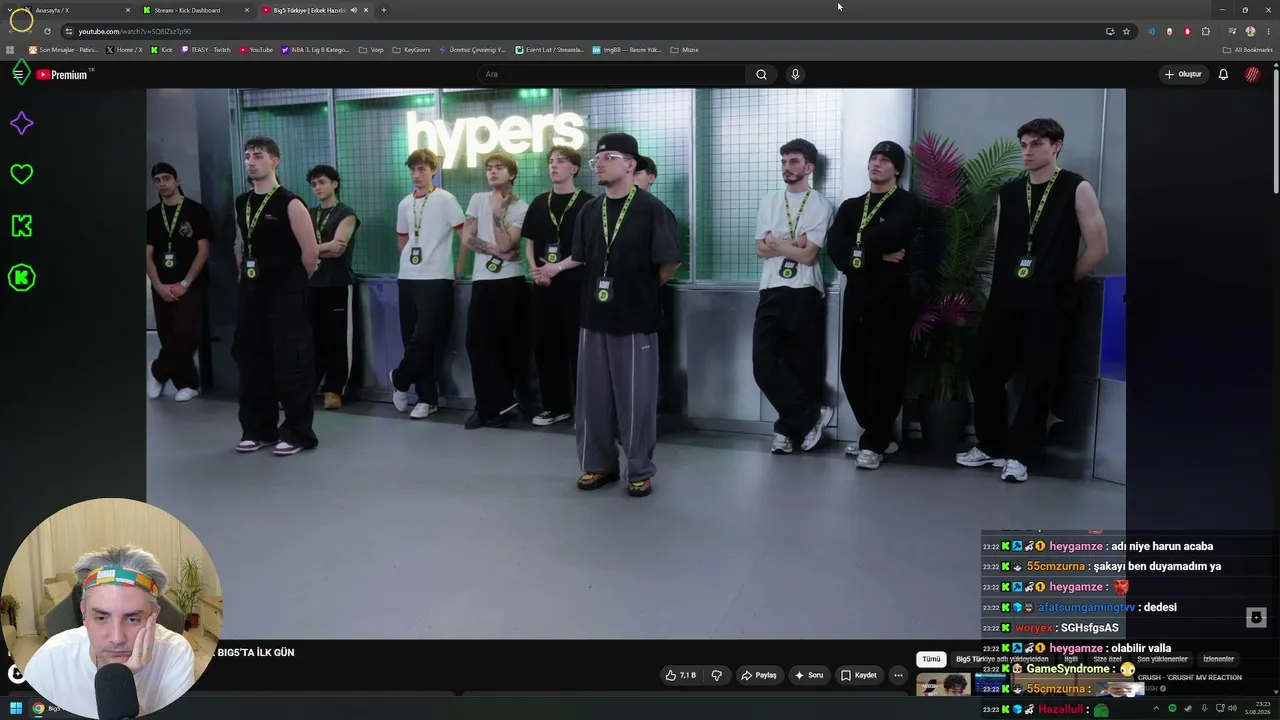Open All Bookmarks folder
The image size is (1280, 720).
(1248, 50)
